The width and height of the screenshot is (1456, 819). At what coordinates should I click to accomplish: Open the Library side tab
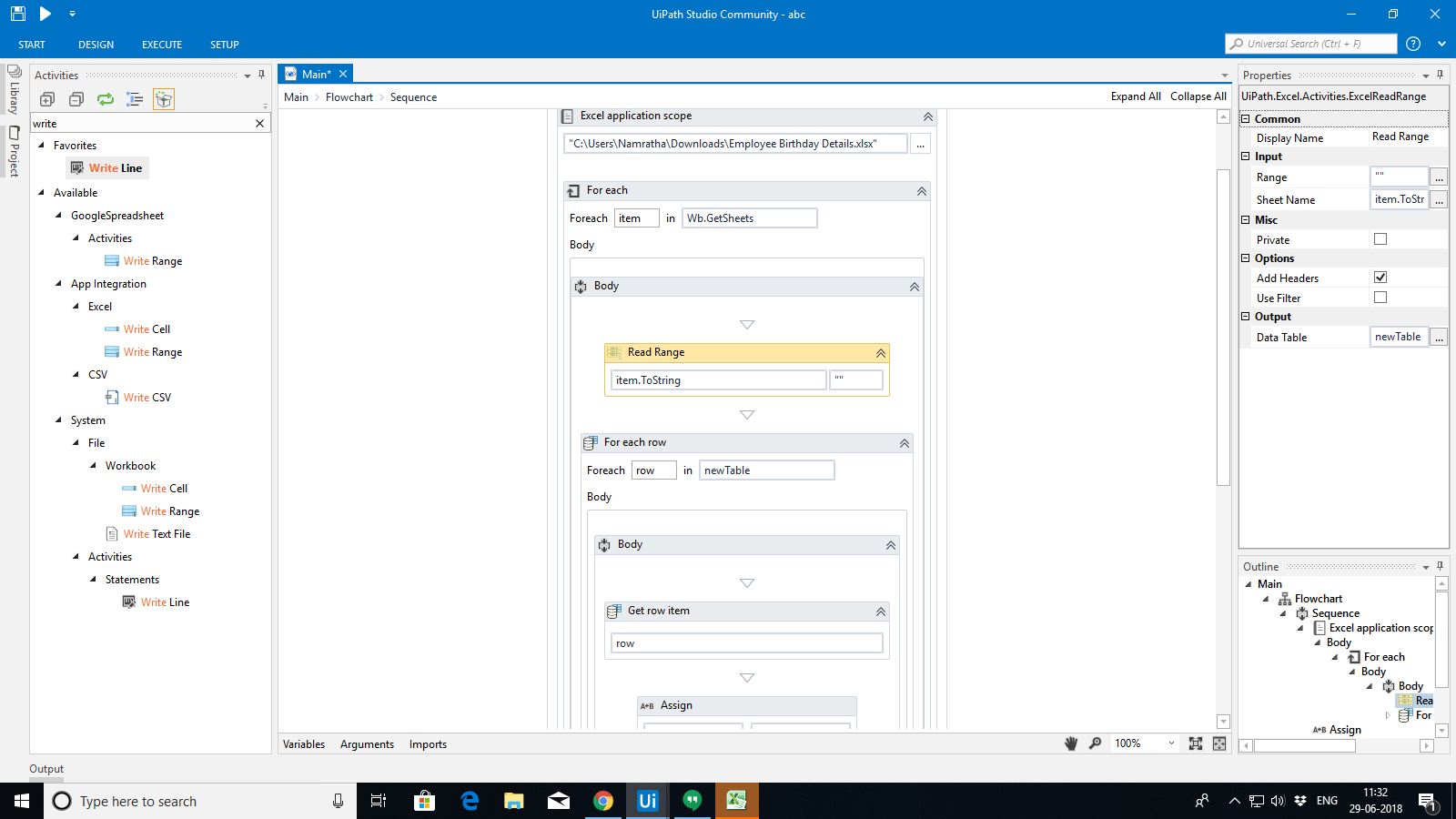point(14,89)
